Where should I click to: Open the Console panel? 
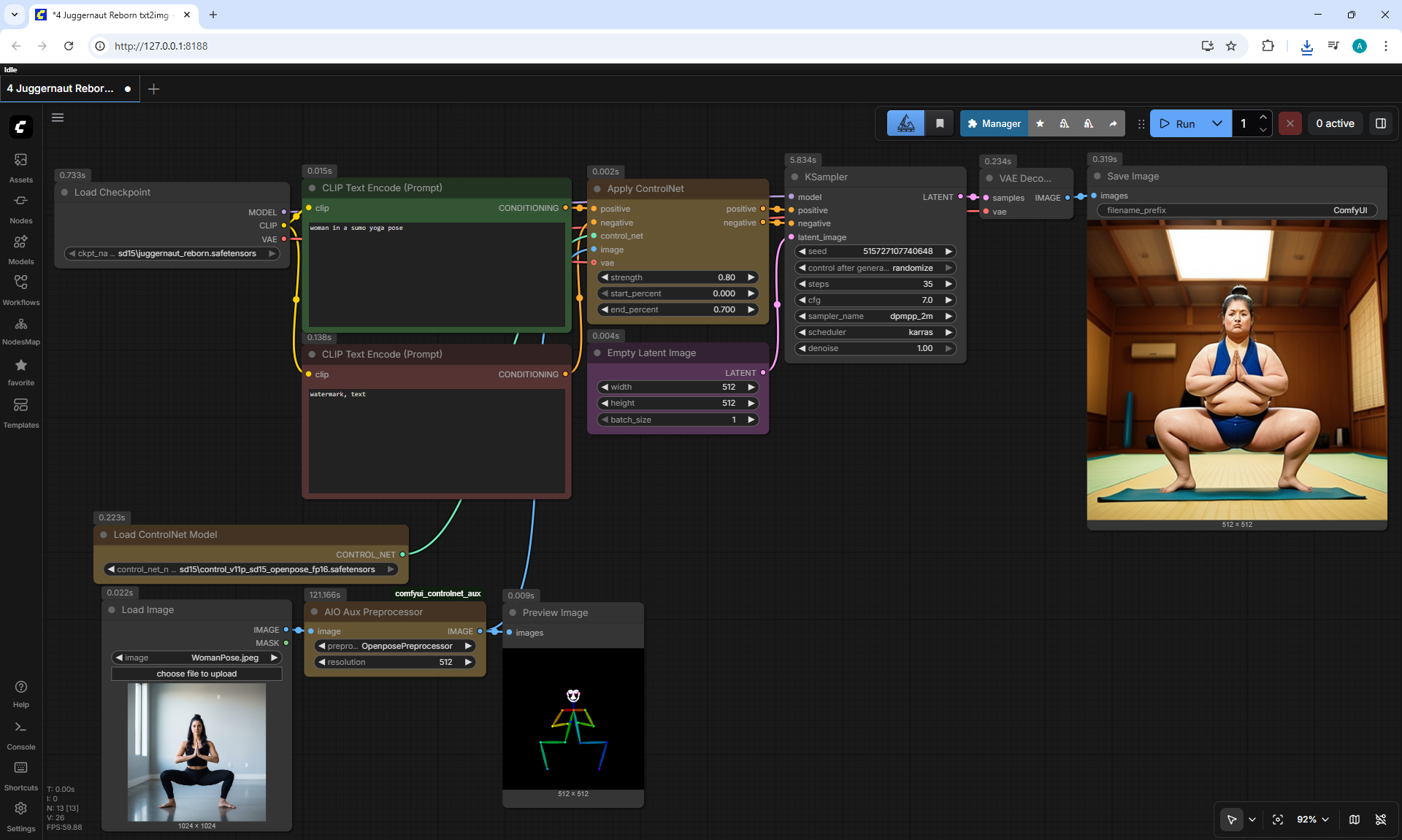coord(20,735)
